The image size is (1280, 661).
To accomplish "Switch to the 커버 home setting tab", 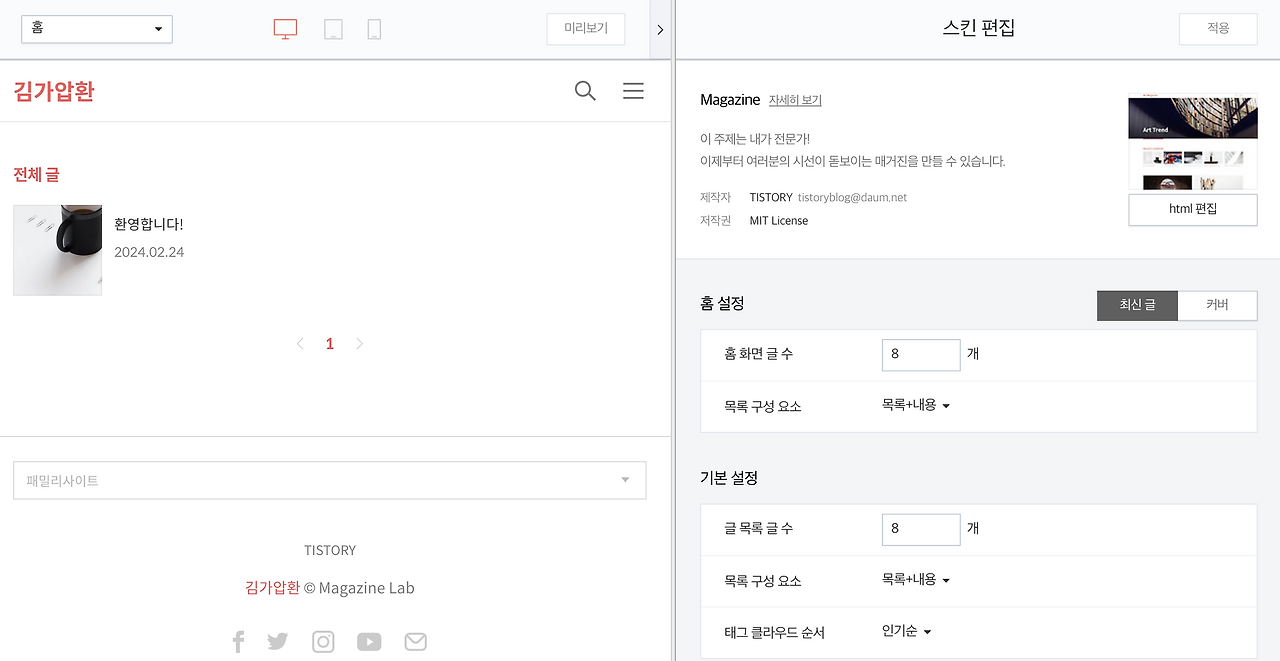I will [x=1217, y=305].
